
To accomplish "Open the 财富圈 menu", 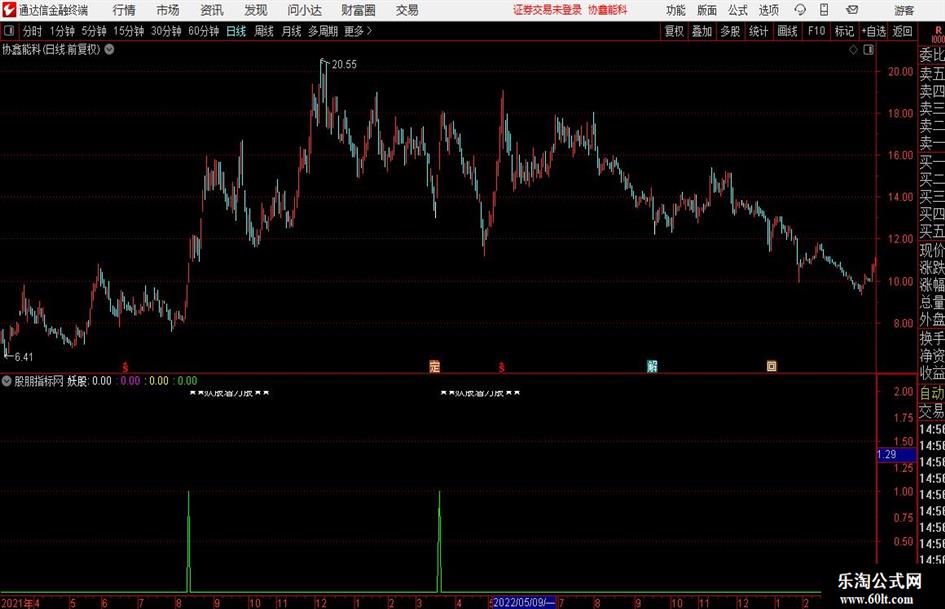I will (358, 10).
